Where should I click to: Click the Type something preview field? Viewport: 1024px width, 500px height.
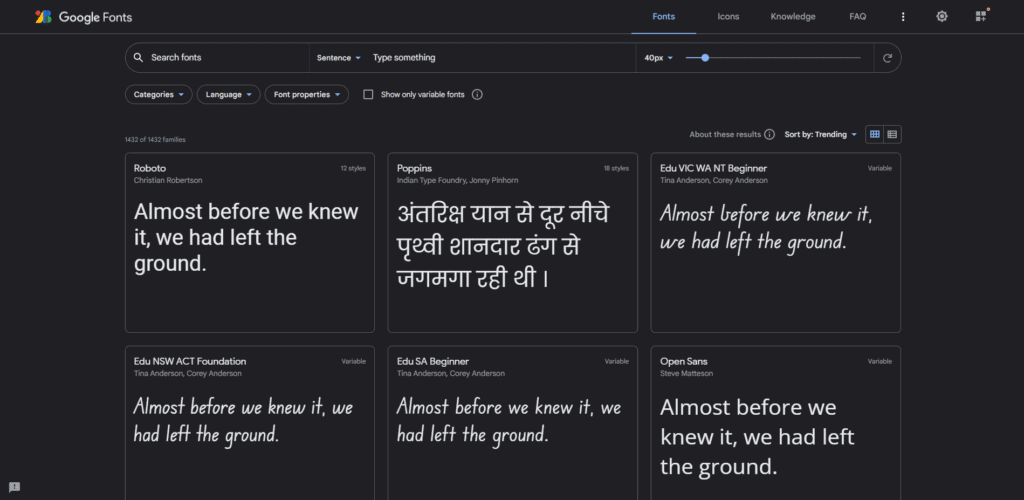click(x=500, y=57)
